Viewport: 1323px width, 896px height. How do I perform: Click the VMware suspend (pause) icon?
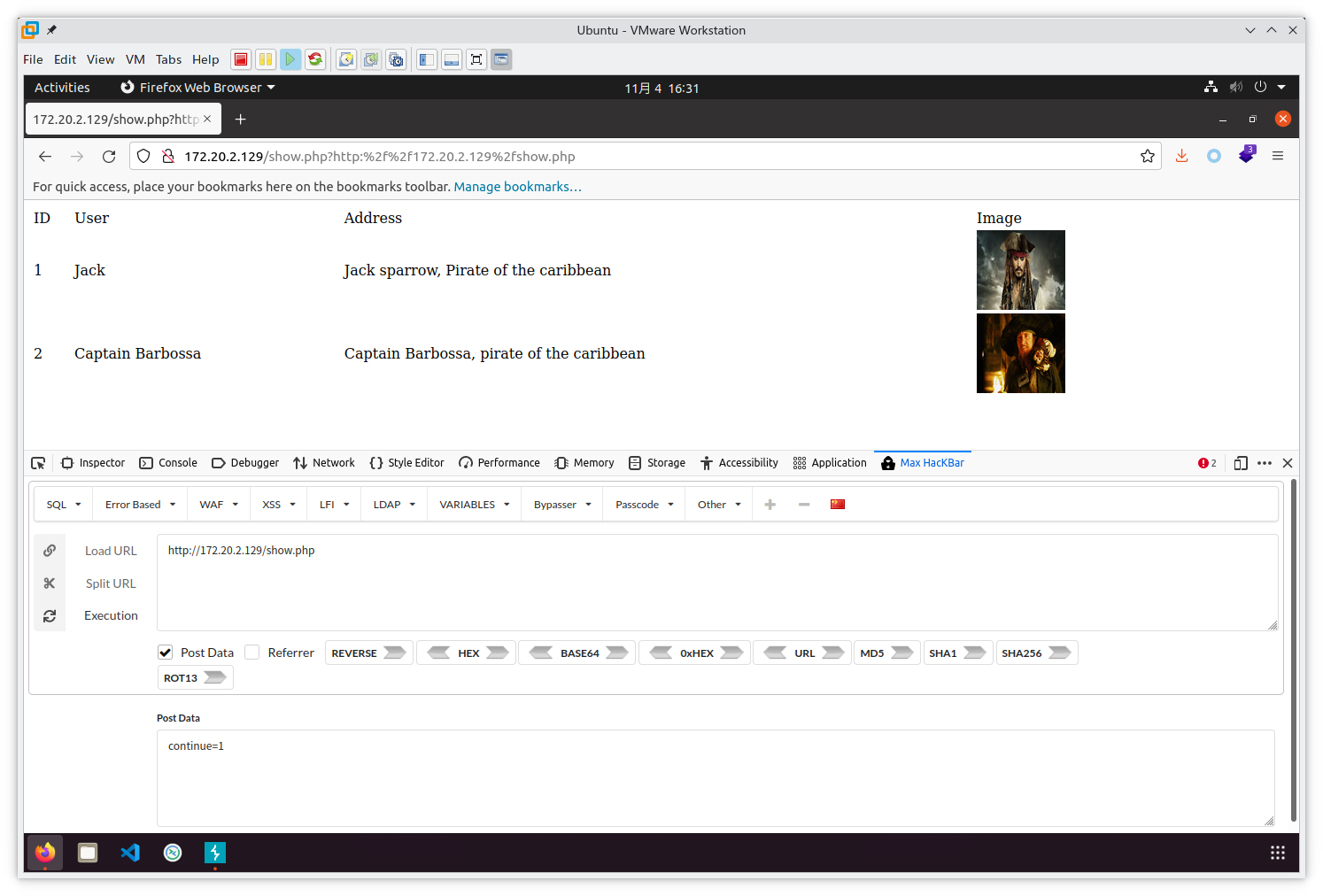click(266, 59)
